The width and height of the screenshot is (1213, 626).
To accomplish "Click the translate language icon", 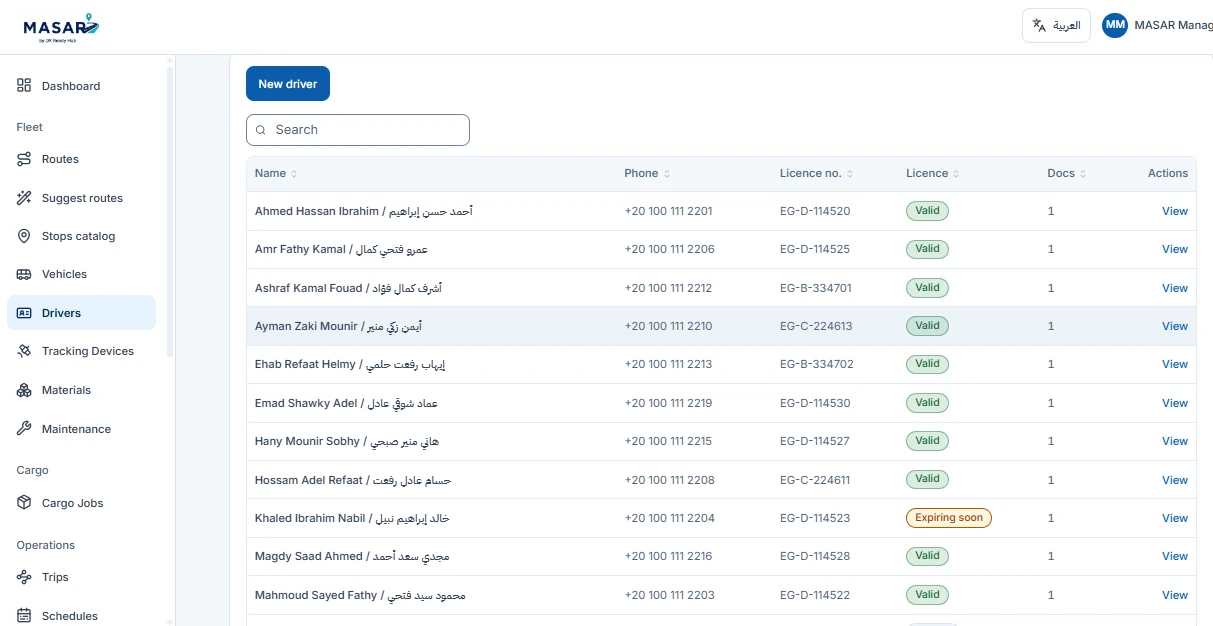I will (x=1039, y=26).
